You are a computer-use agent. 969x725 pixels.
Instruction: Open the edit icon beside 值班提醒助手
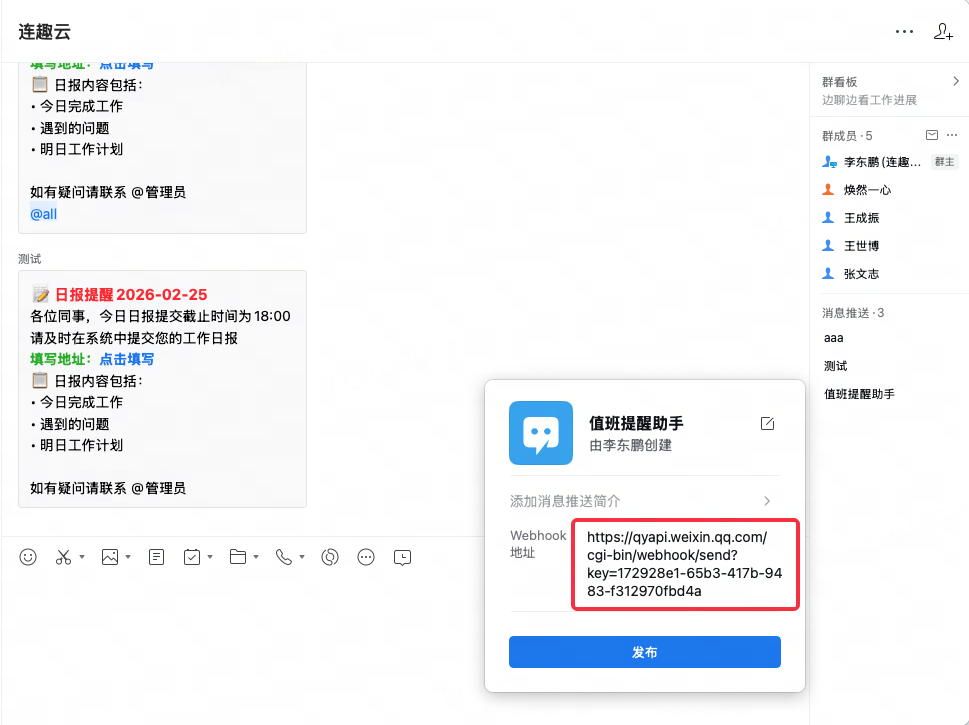pos(766,423)
